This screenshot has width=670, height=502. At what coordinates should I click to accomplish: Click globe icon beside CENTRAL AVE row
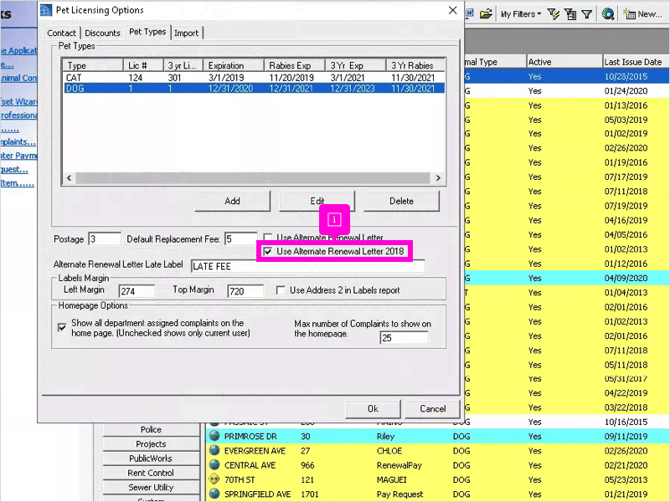(x=215, y=465)
